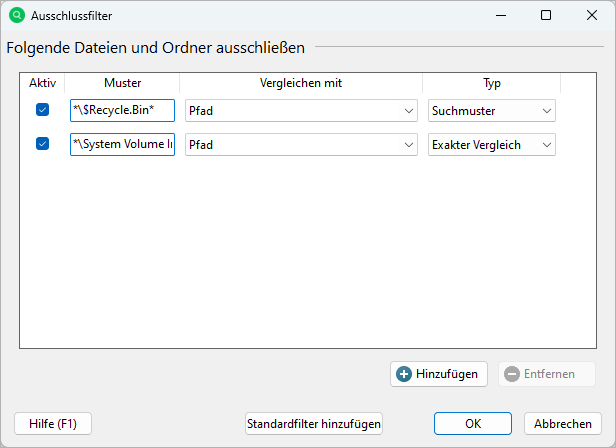The height and width of the screenshot is (448, 616).
Task: Edit the *\$Recycle.Bin* pattern field
Action: pyautogui.click(x=122, y=111)
